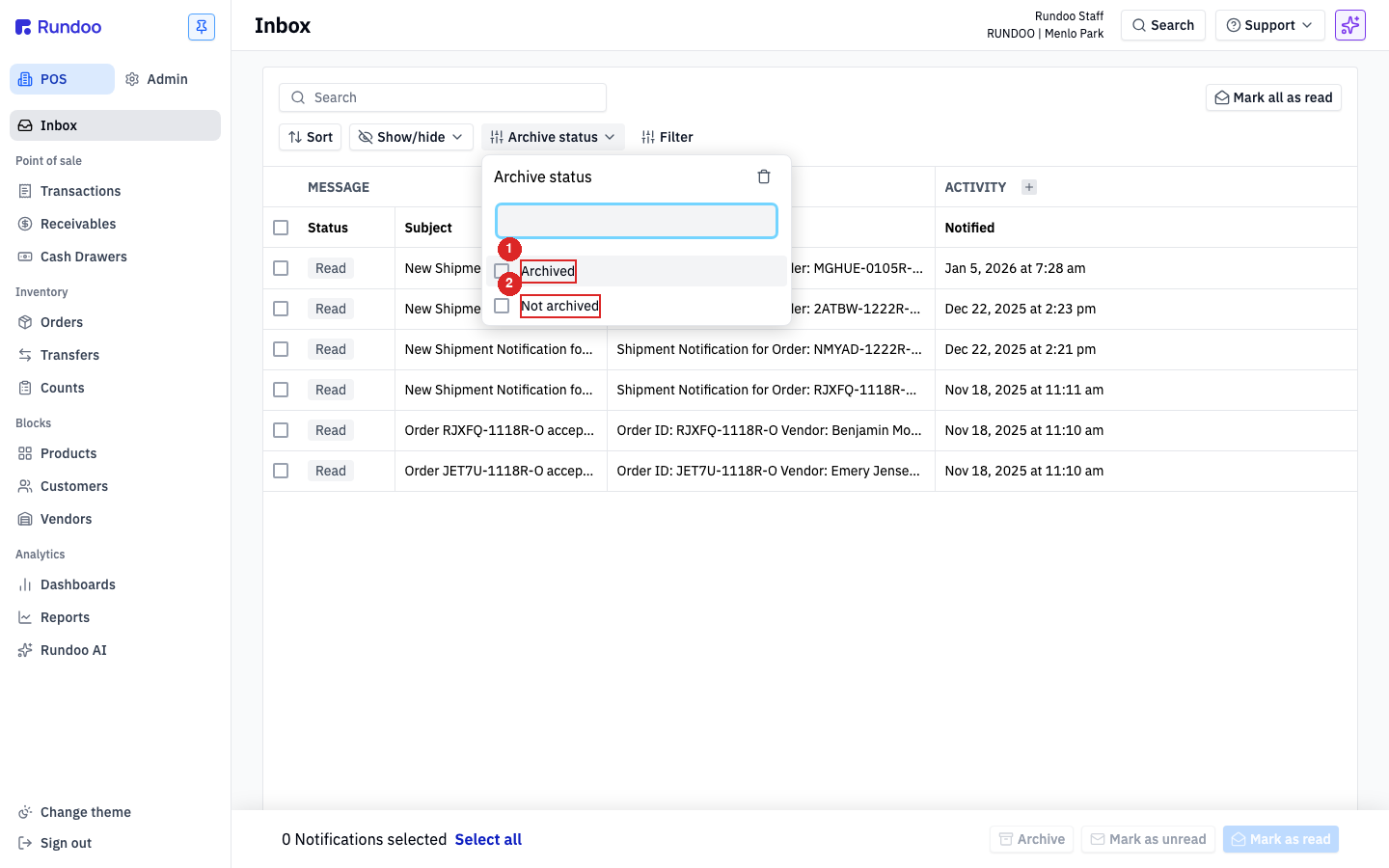
Task: Switch to the Admin tab
Action: (157, 79)
